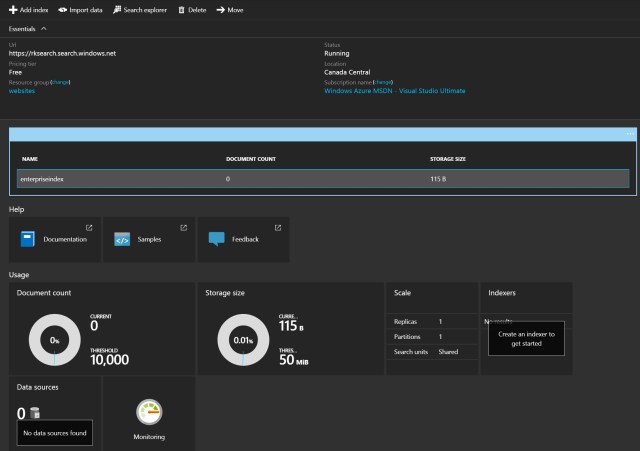The image size is (640, 451).
Task: Click external link icon on Documentation tile
Action: (89, 228)
